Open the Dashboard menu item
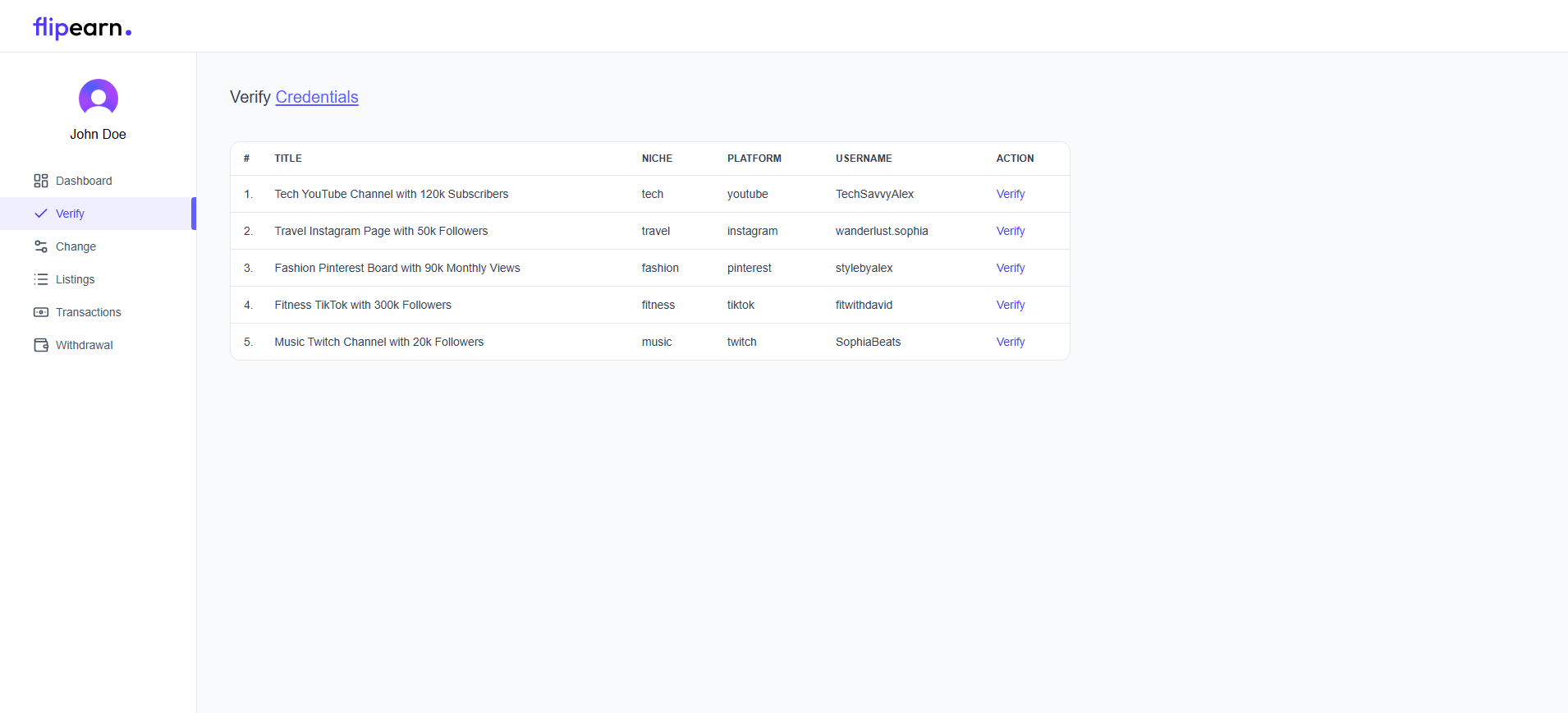Screen dimensions: 1568x713 84,181
